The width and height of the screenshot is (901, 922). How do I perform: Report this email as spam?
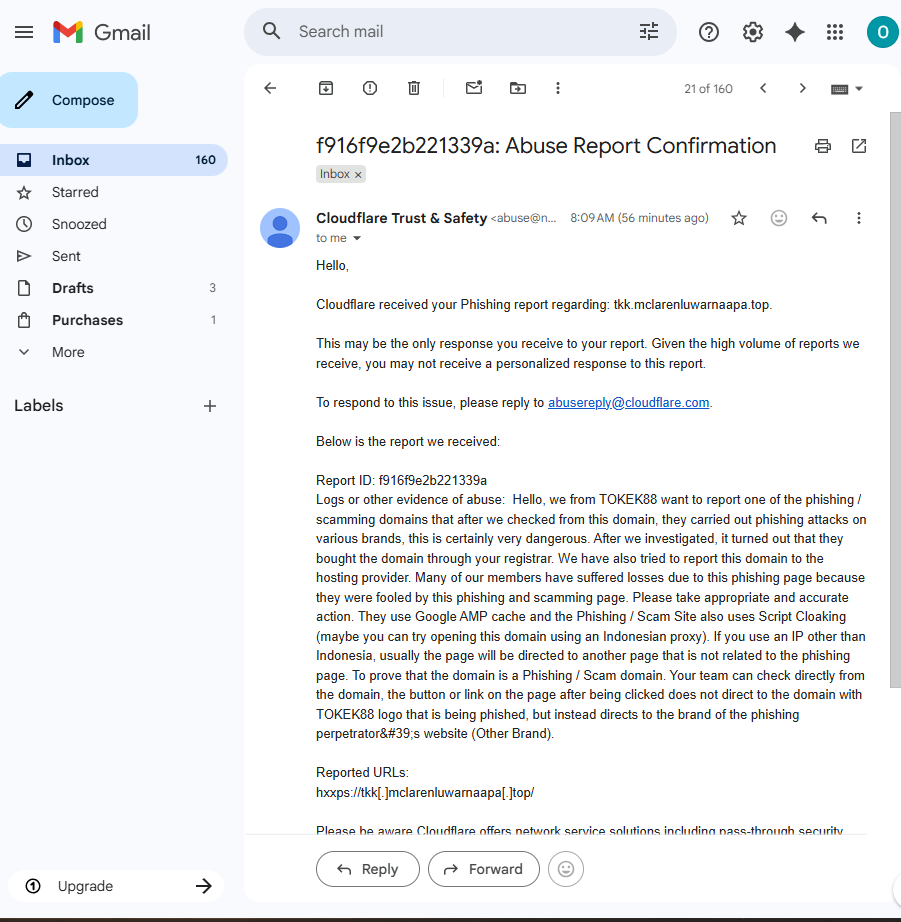tap(370, 88)
